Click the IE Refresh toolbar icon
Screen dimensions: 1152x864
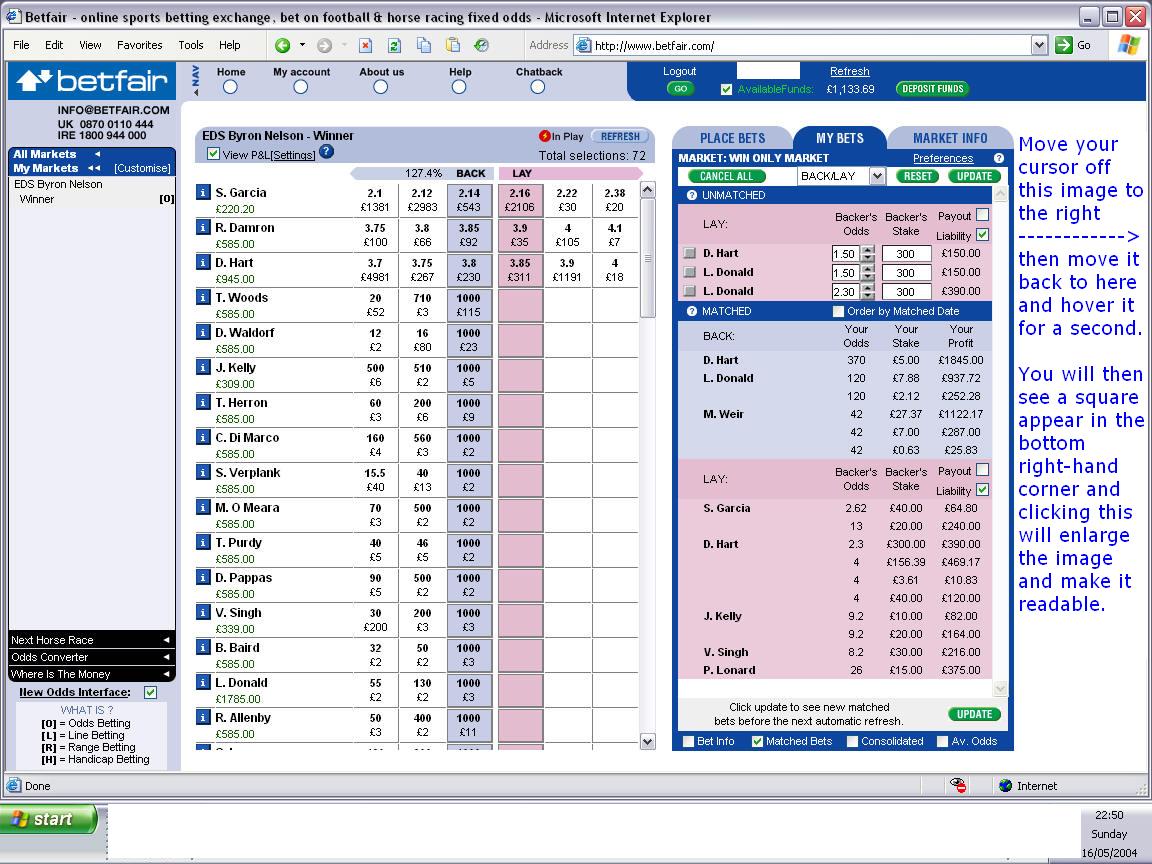pos(394,45)
